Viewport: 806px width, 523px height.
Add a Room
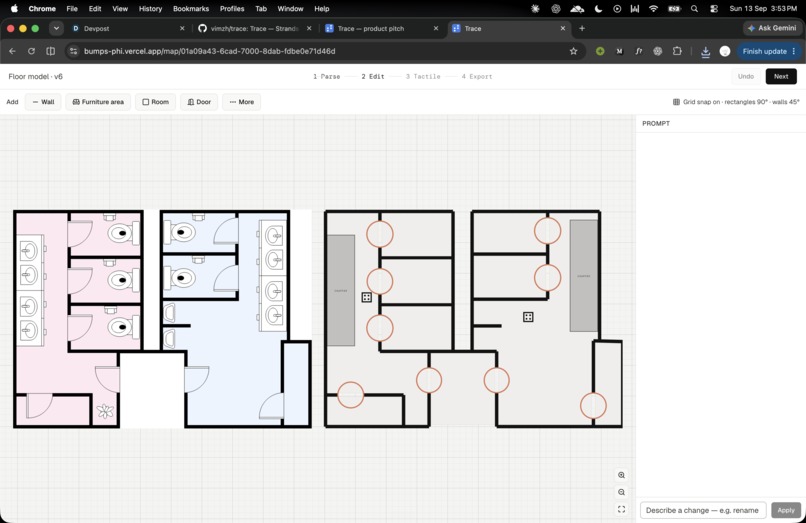(155, 102)
